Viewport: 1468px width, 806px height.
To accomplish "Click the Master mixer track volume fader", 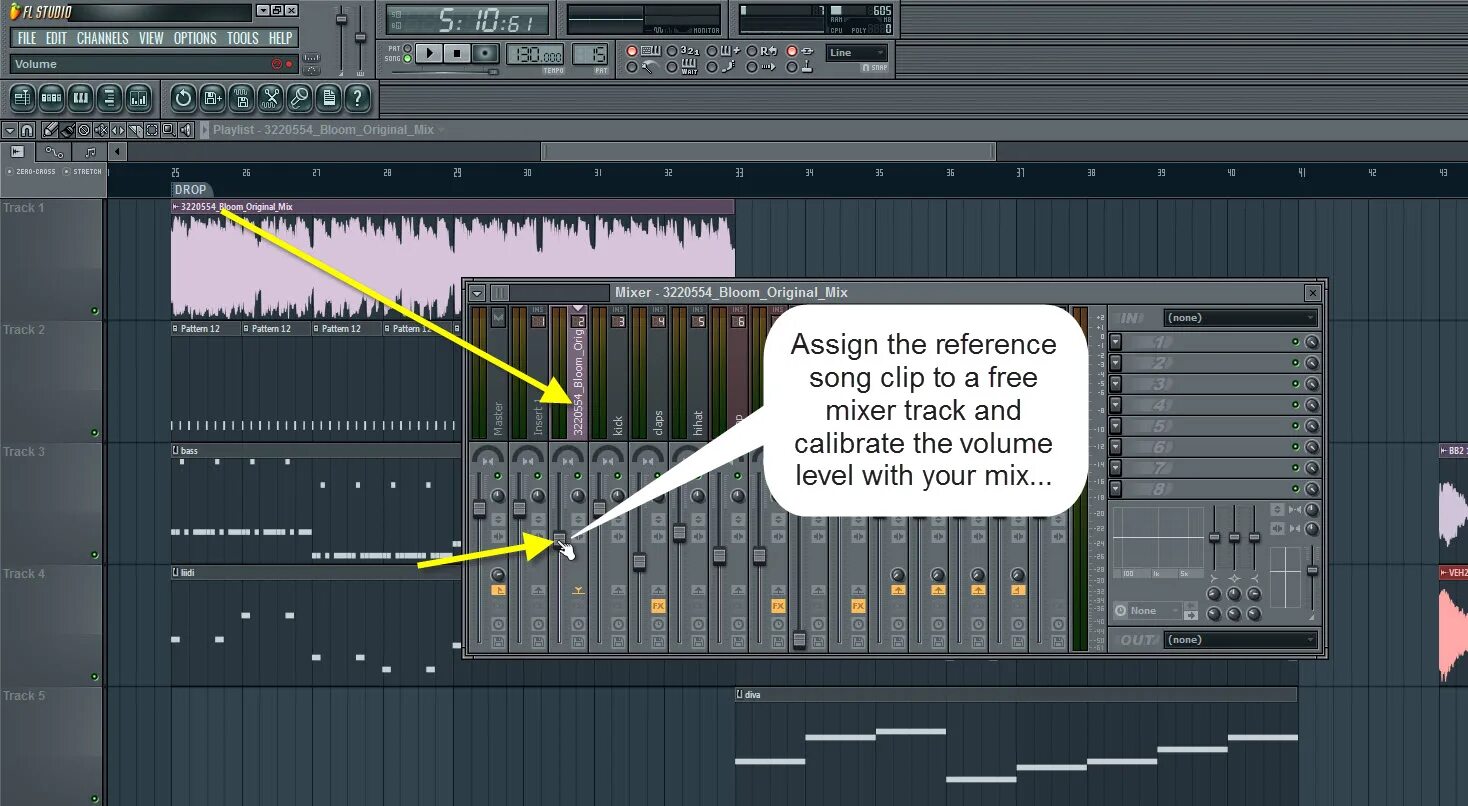I will [479, 509].
